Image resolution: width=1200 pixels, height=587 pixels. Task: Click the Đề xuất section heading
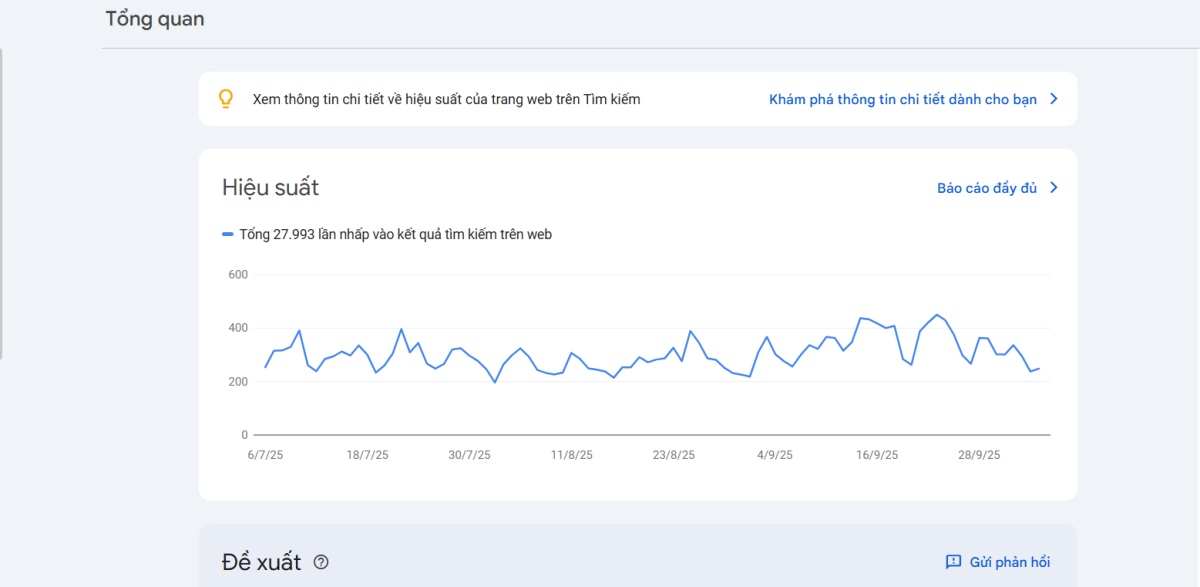[261, 562]
